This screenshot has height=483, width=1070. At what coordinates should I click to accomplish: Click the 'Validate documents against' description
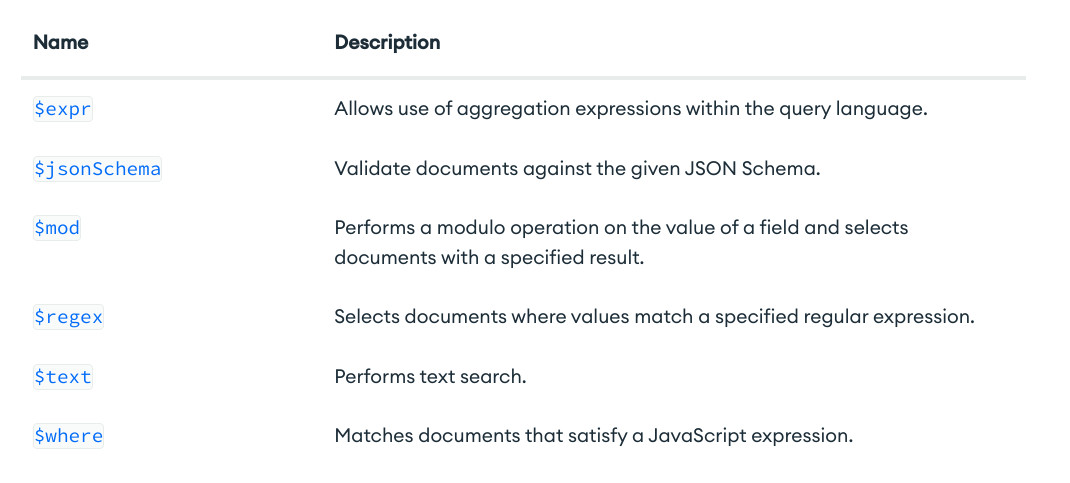(577, 169)
